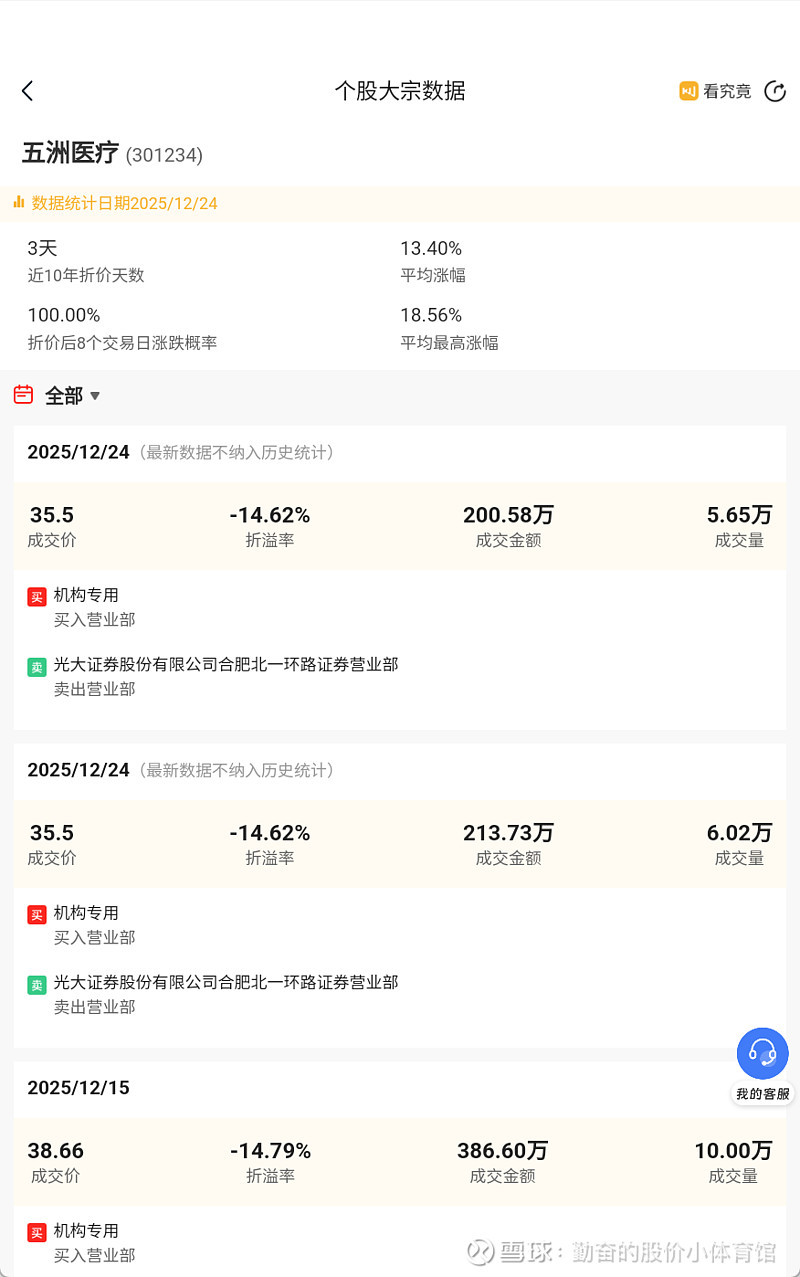Tap the bar chart icon beside 数据统计日期
800x1277 pixels.
pos(18,203)
